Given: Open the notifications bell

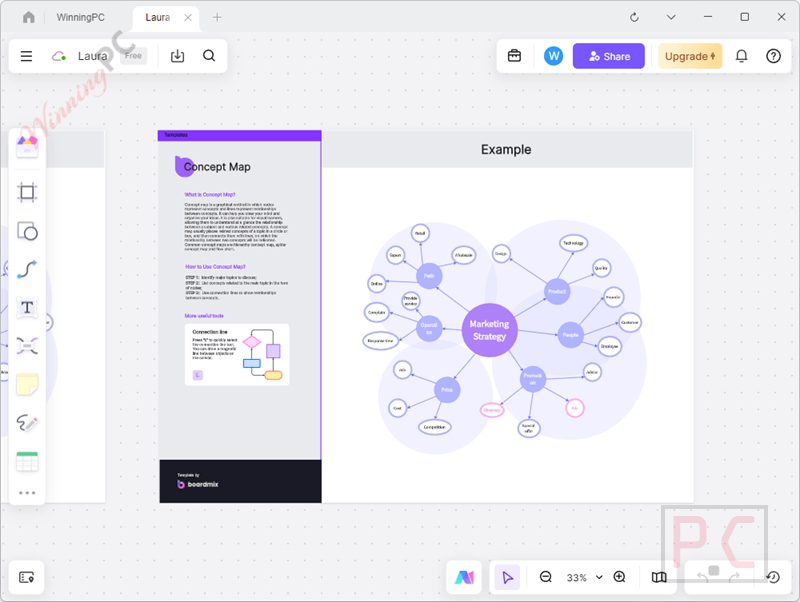Looking at the screenshot, I should pos(741,56).
